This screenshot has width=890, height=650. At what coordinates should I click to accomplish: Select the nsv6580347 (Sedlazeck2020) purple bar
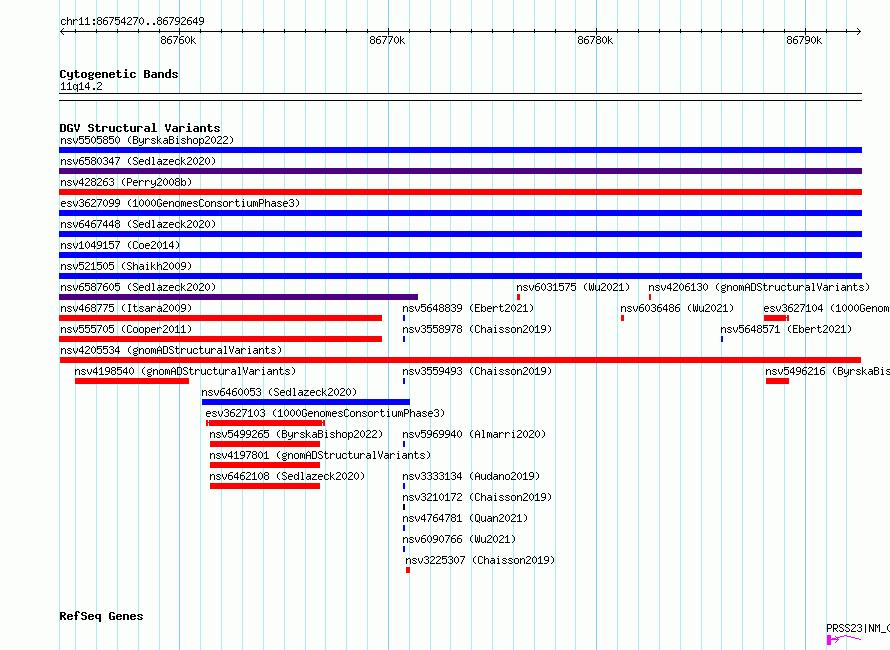[x=460, y=171]
